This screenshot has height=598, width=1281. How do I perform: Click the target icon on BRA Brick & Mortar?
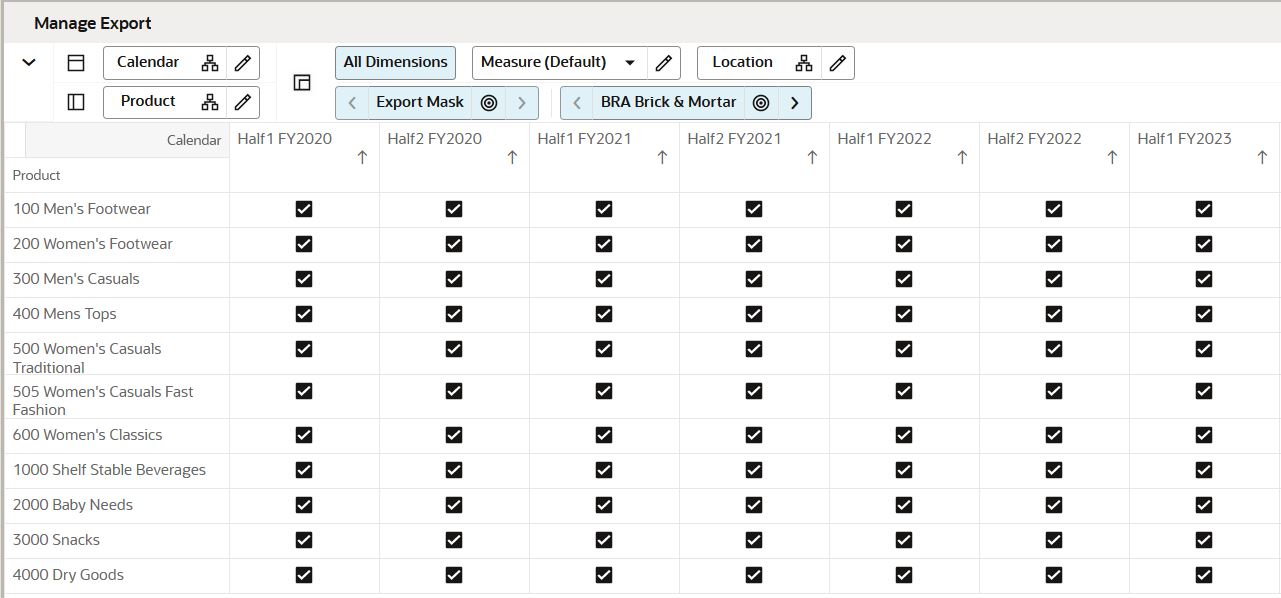point(761,102)
